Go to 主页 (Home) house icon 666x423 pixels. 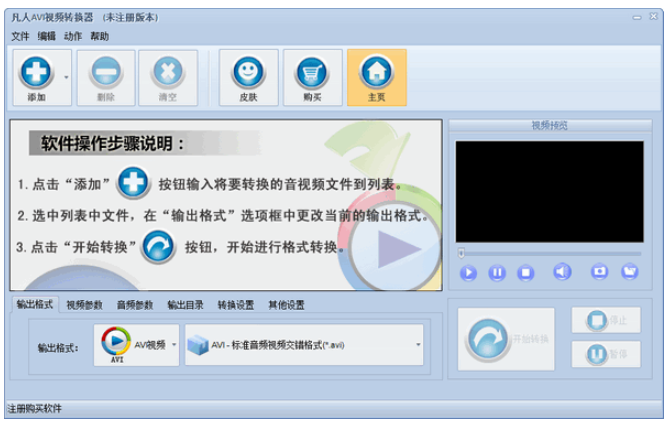[x=377, y=72]
